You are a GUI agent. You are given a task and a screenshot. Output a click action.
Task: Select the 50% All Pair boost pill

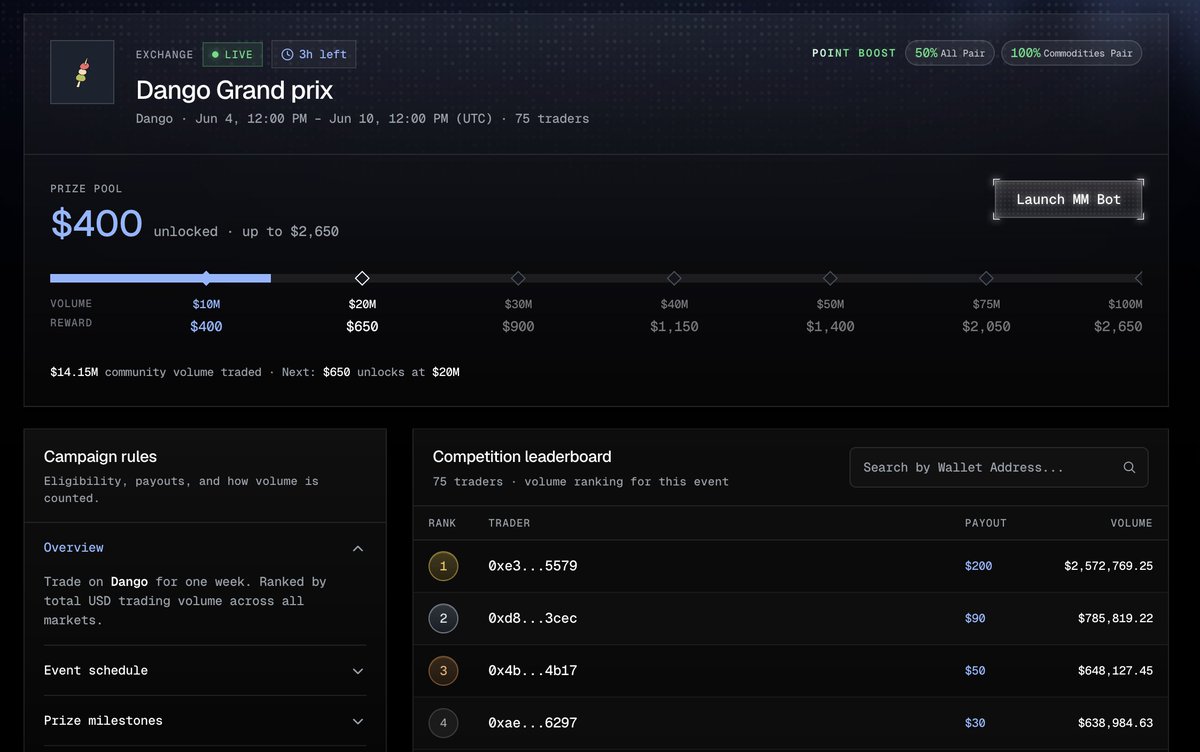pyautogui.click(x=949, y=53)
